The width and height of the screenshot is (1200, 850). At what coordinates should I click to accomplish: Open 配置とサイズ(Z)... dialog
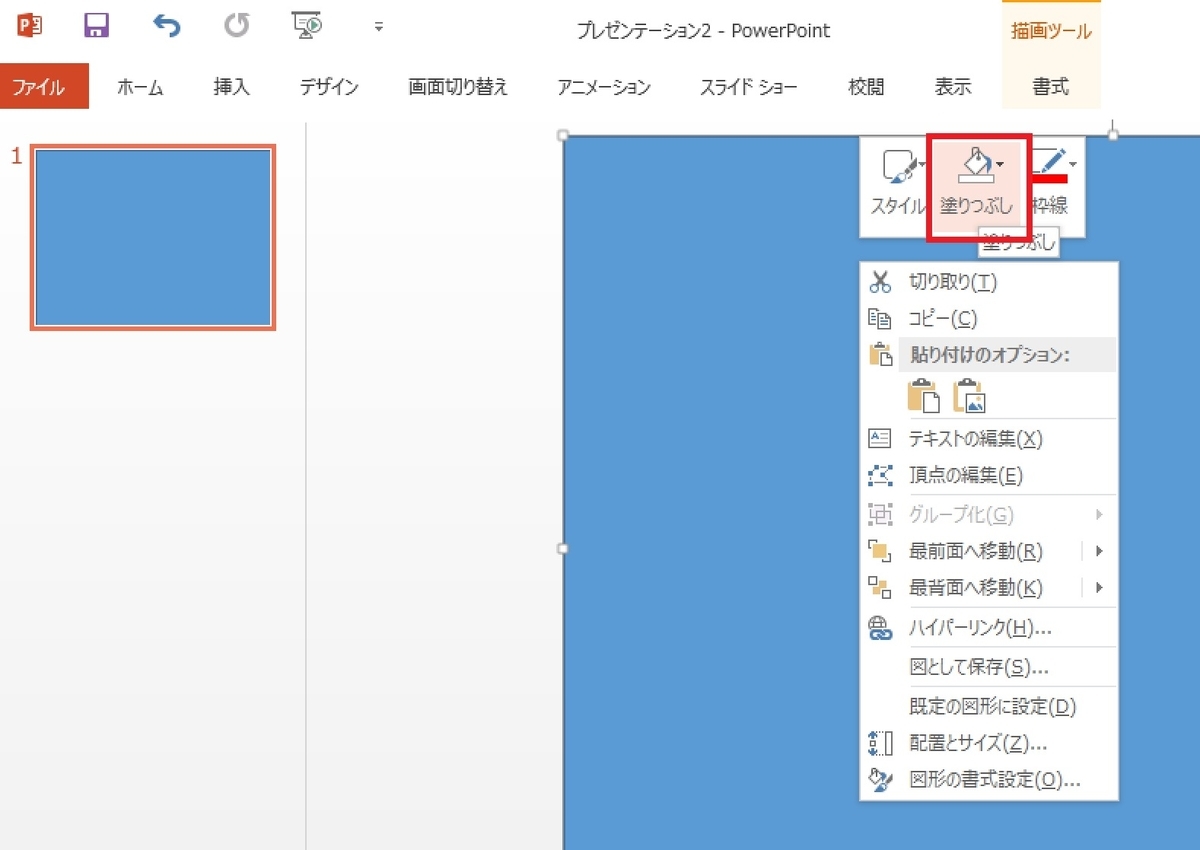(988, 744)
